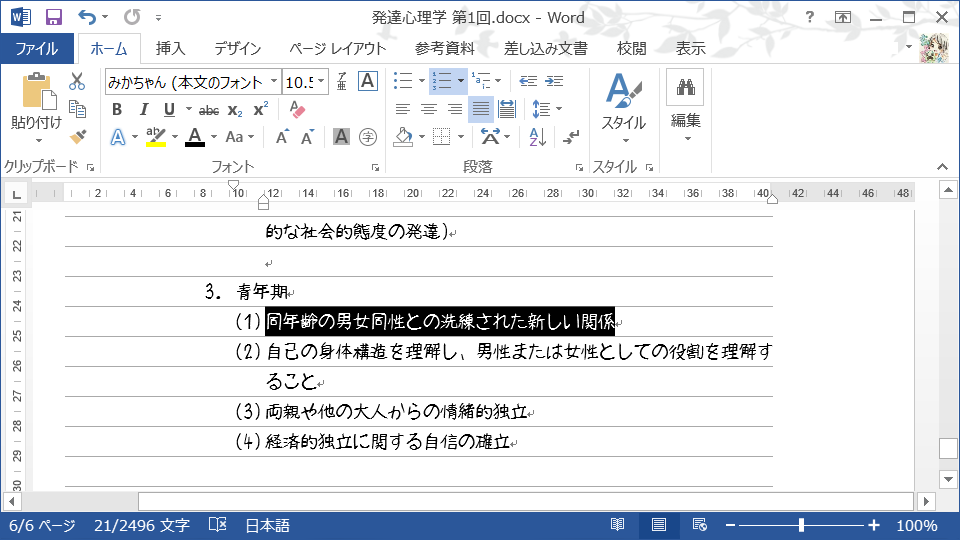Image resolution: width=960 pixels, height=540 pixels.
Task: Click the zoom slider handle
Action: [801, 525]
